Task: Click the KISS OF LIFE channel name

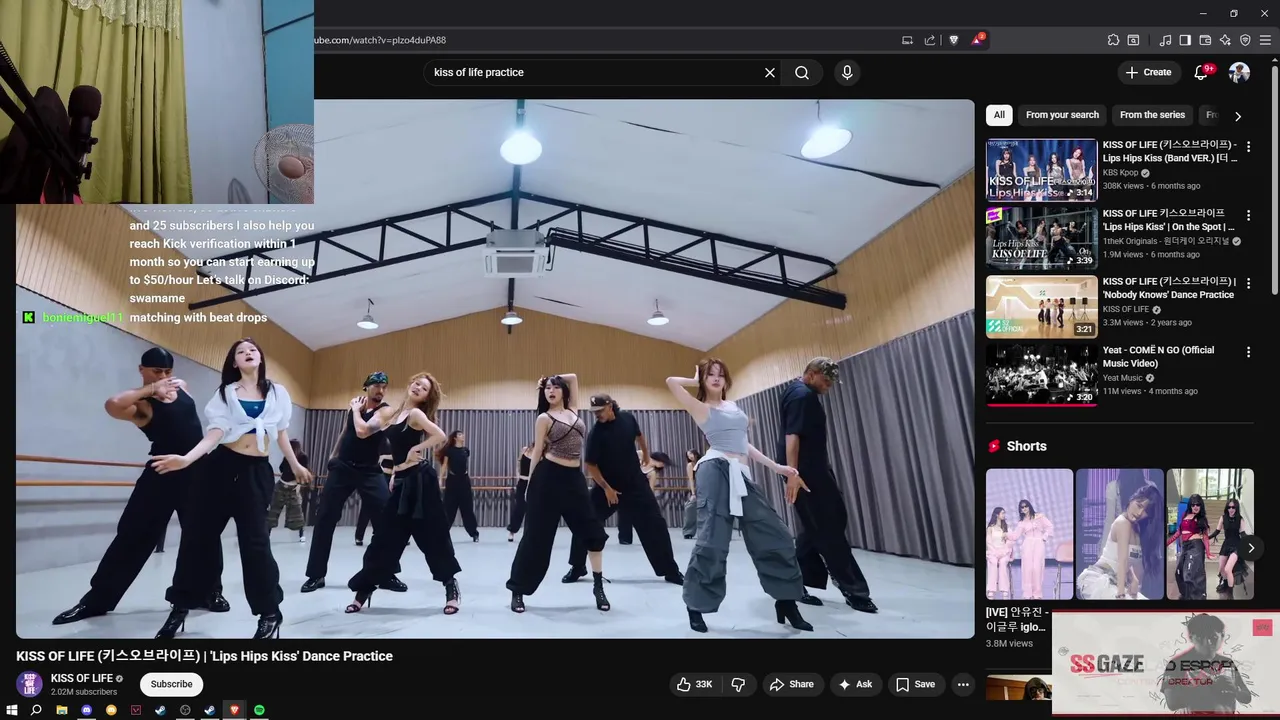Action: tap(82, 678)
